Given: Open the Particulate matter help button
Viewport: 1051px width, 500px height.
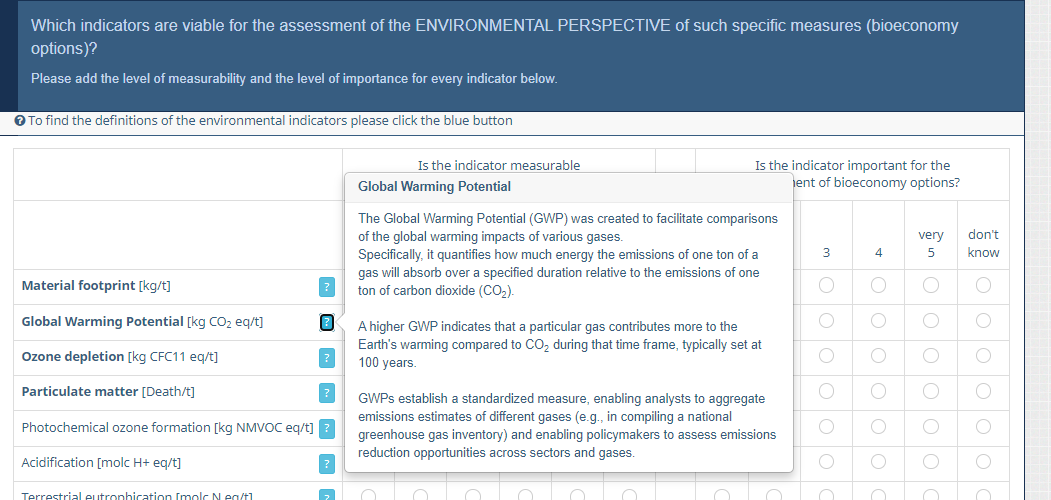Looking at the screenshot, I should pos(326,393).
